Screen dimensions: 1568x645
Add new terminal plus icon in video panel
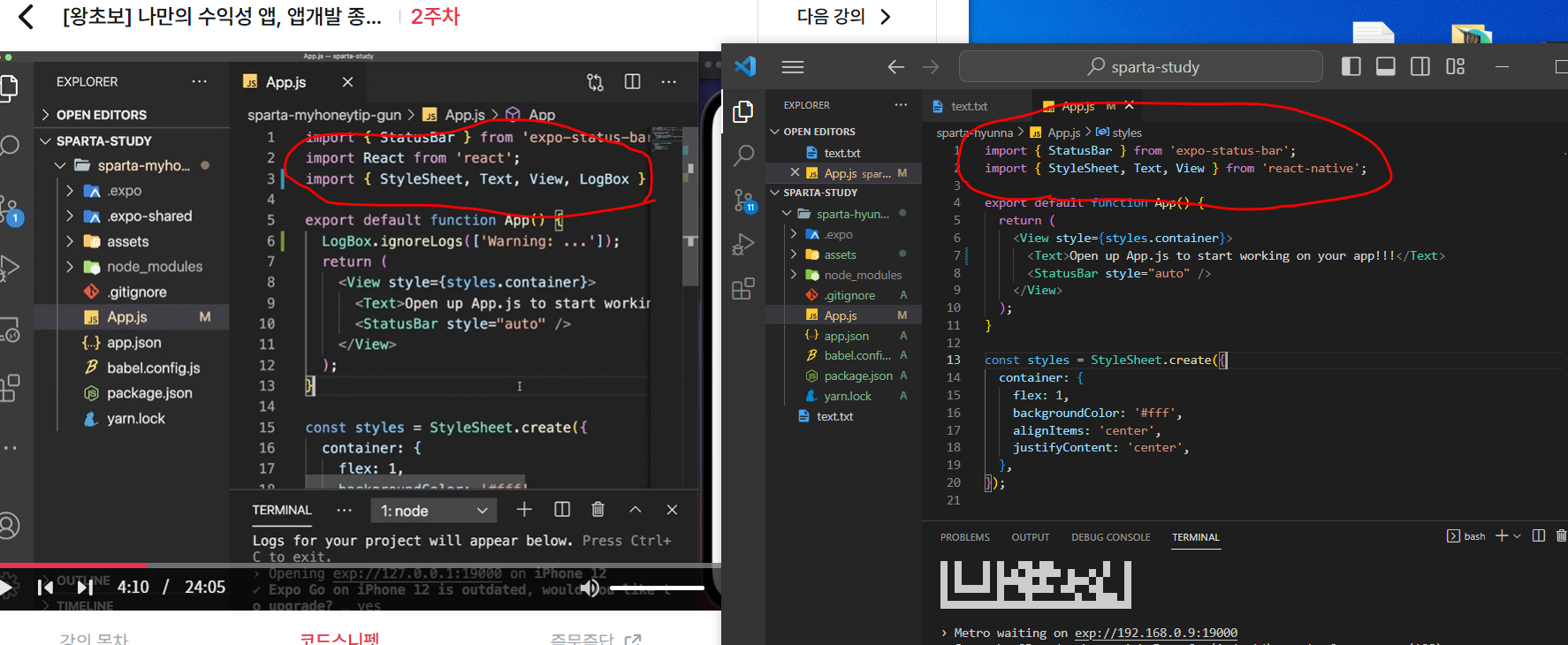[524, 510]
